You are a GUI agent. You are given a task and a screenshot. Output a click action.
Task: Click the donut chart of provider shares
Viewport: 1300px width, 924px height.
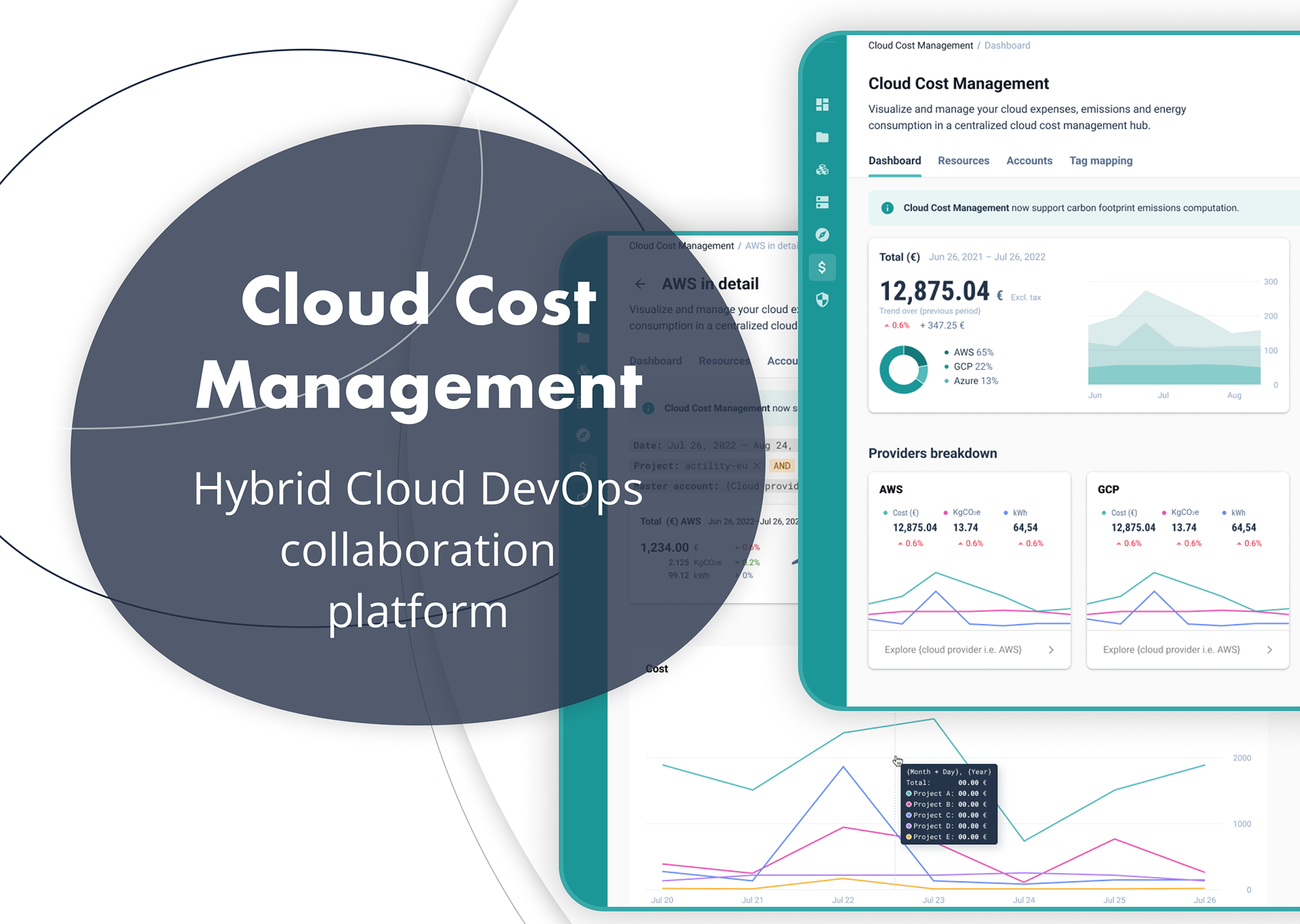tap(903, 370)
